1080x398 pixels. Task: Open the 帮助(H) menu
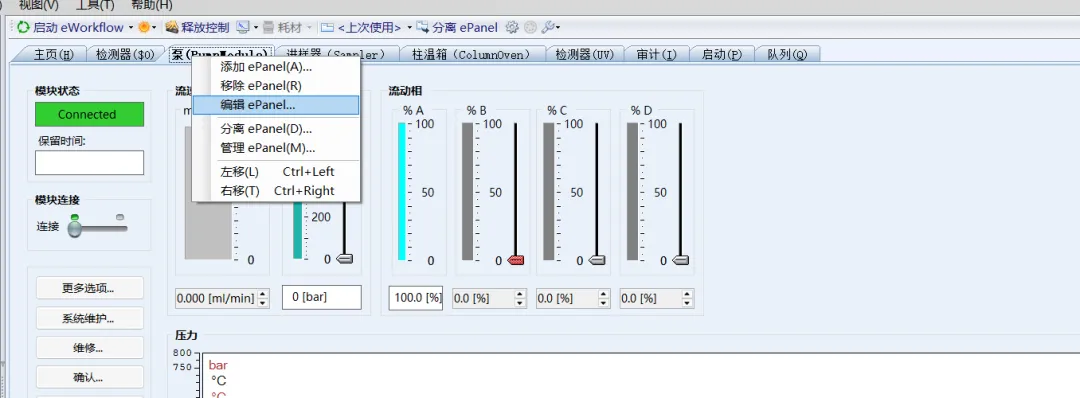152,5
